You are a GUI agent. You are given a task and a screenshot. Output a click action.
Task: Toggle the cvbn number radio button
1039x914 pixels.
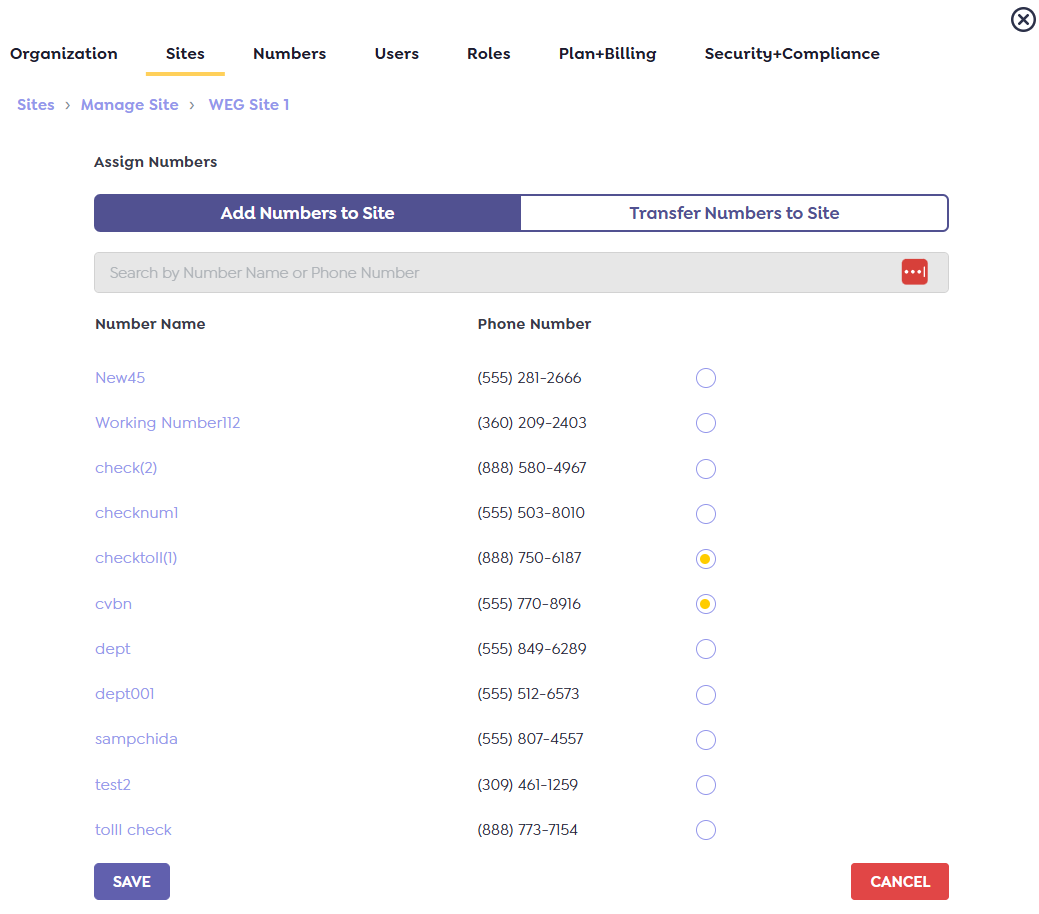pyautogui.click(x=706, y=604)
